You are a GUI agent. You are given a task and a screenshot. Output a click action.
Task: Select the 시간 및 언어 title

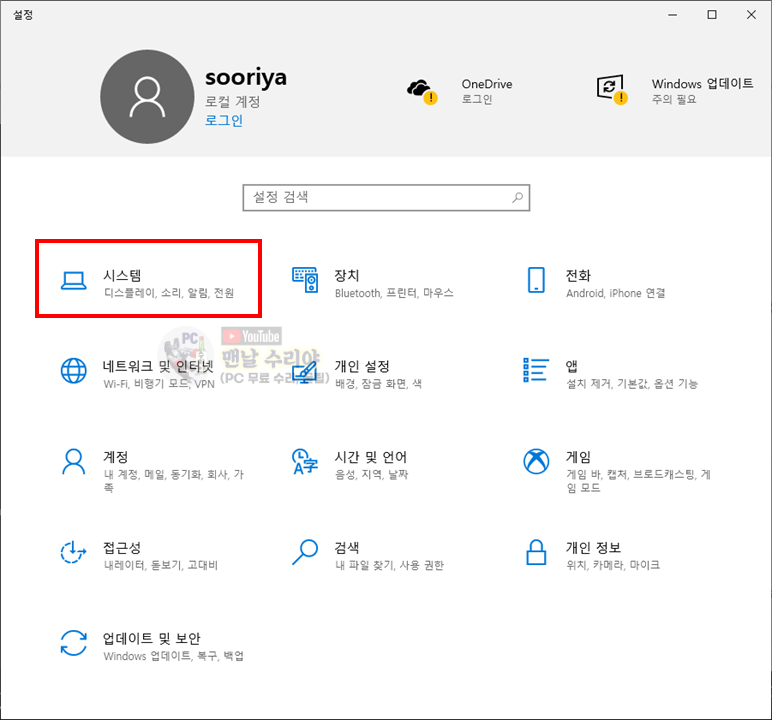point(371,457)
